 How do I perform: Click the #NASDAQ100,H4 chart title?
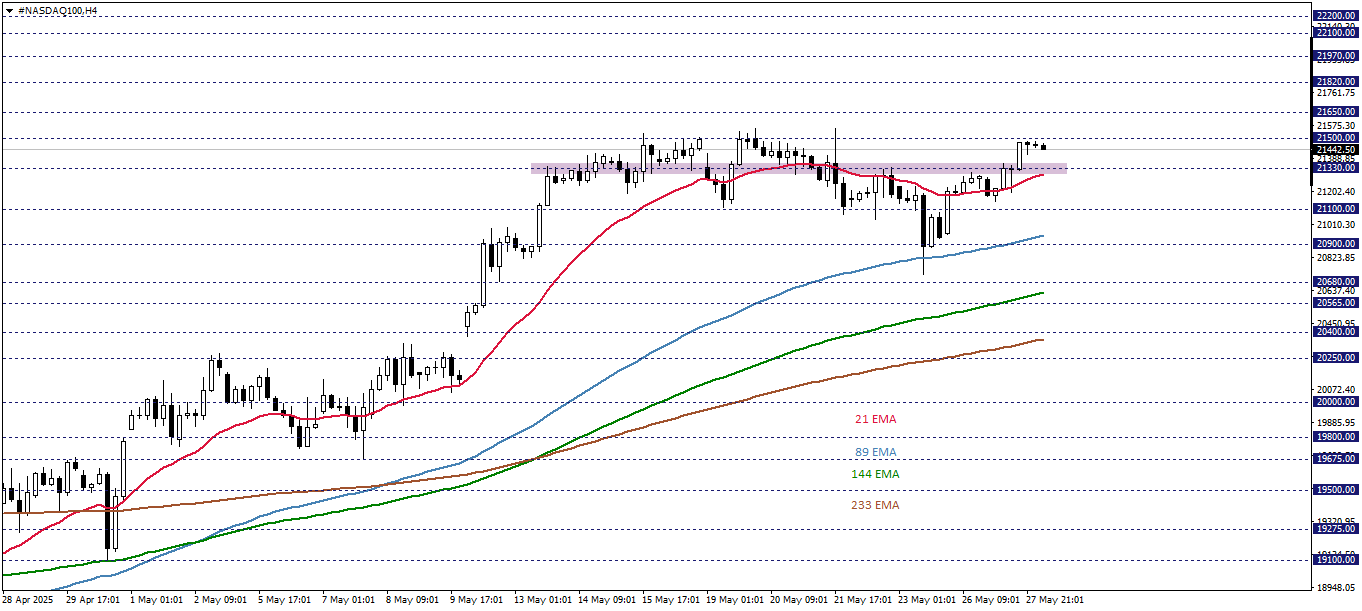tap(58, 10)
